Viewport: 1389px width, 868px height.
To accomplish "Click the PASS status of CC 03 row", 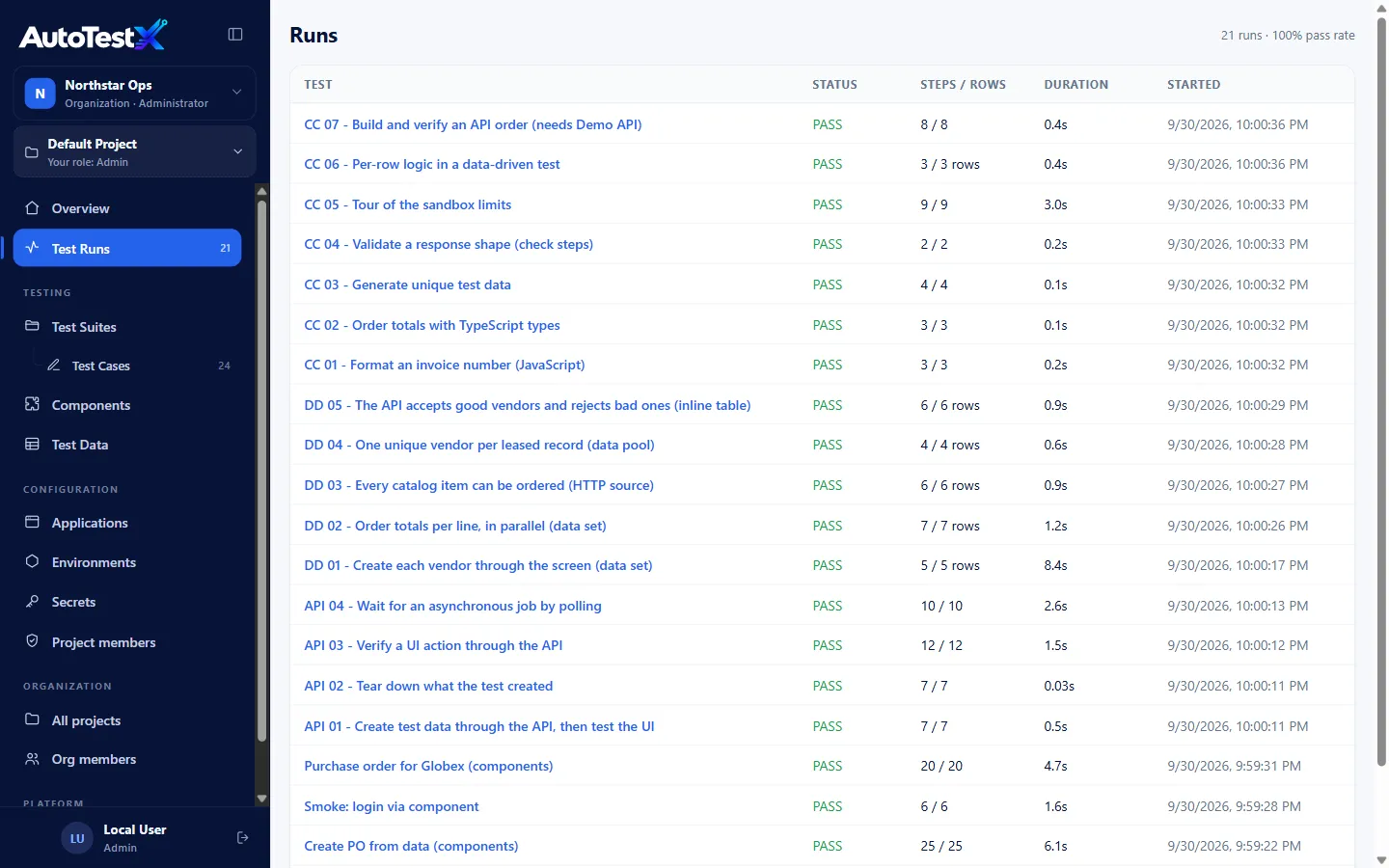I will tap(828, 285).
